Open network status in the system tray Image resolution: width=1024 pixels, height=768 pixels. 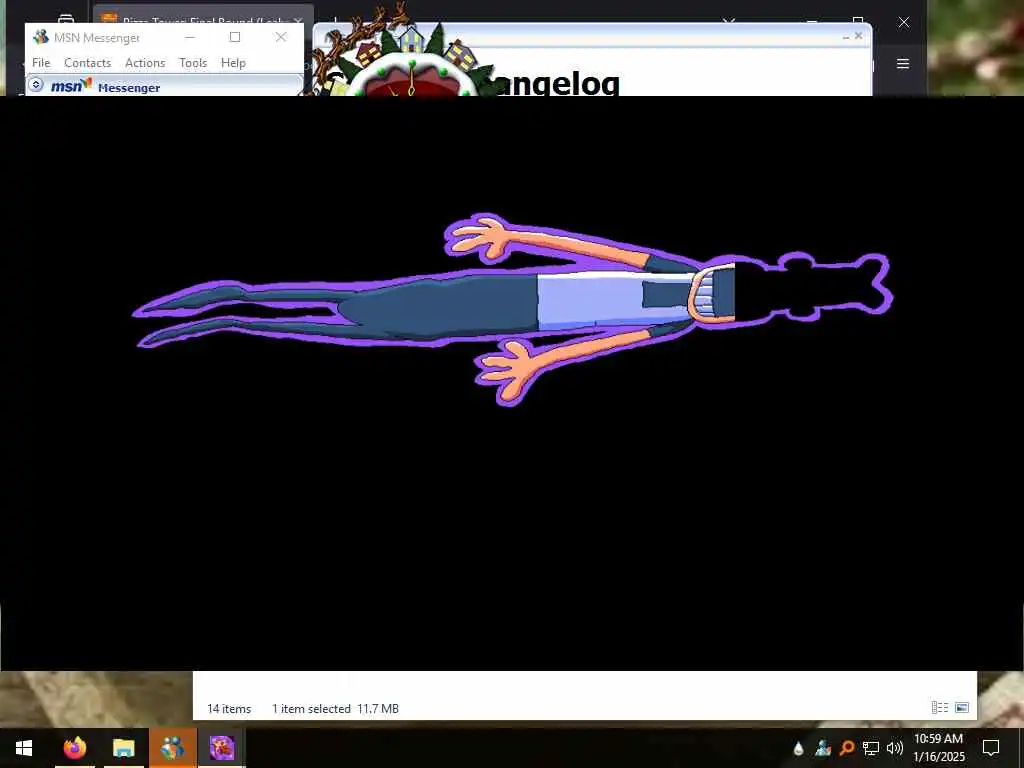(x=871, y=748)
